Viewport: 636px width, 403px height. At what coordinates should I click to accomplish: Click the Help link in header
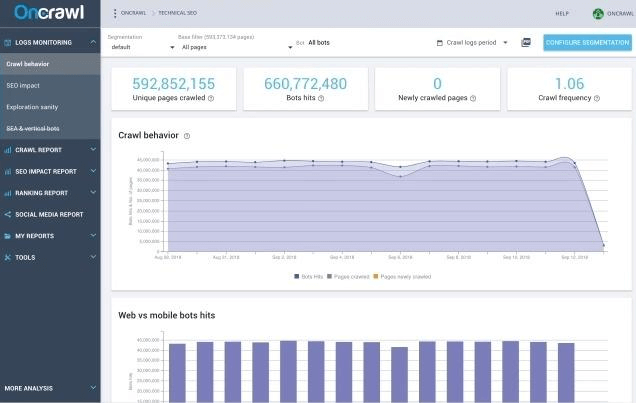[562, 14]
